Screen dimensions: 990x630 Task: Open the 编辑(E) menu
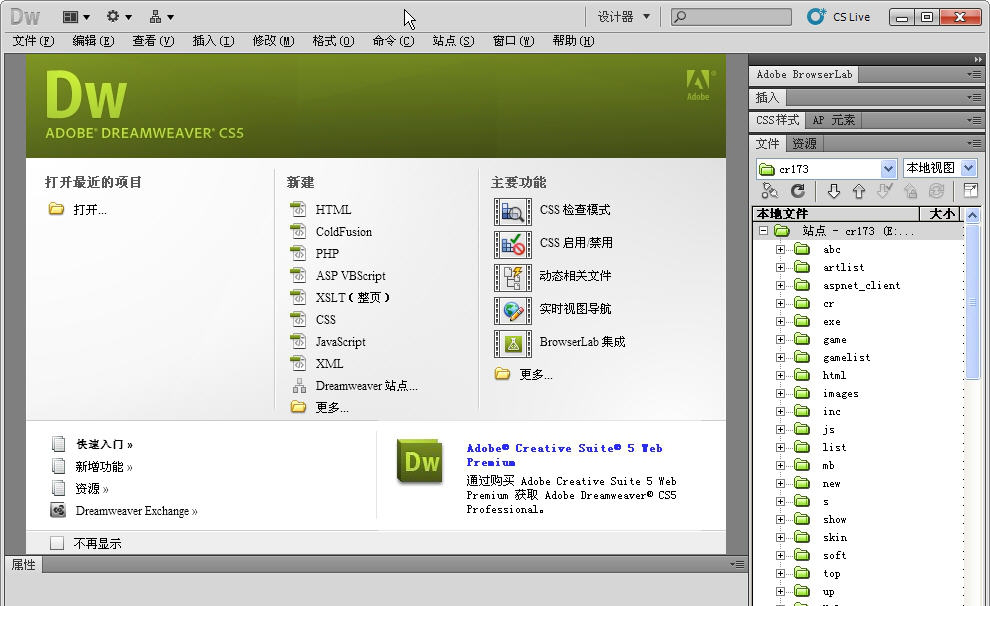click(x=93, y=40)
